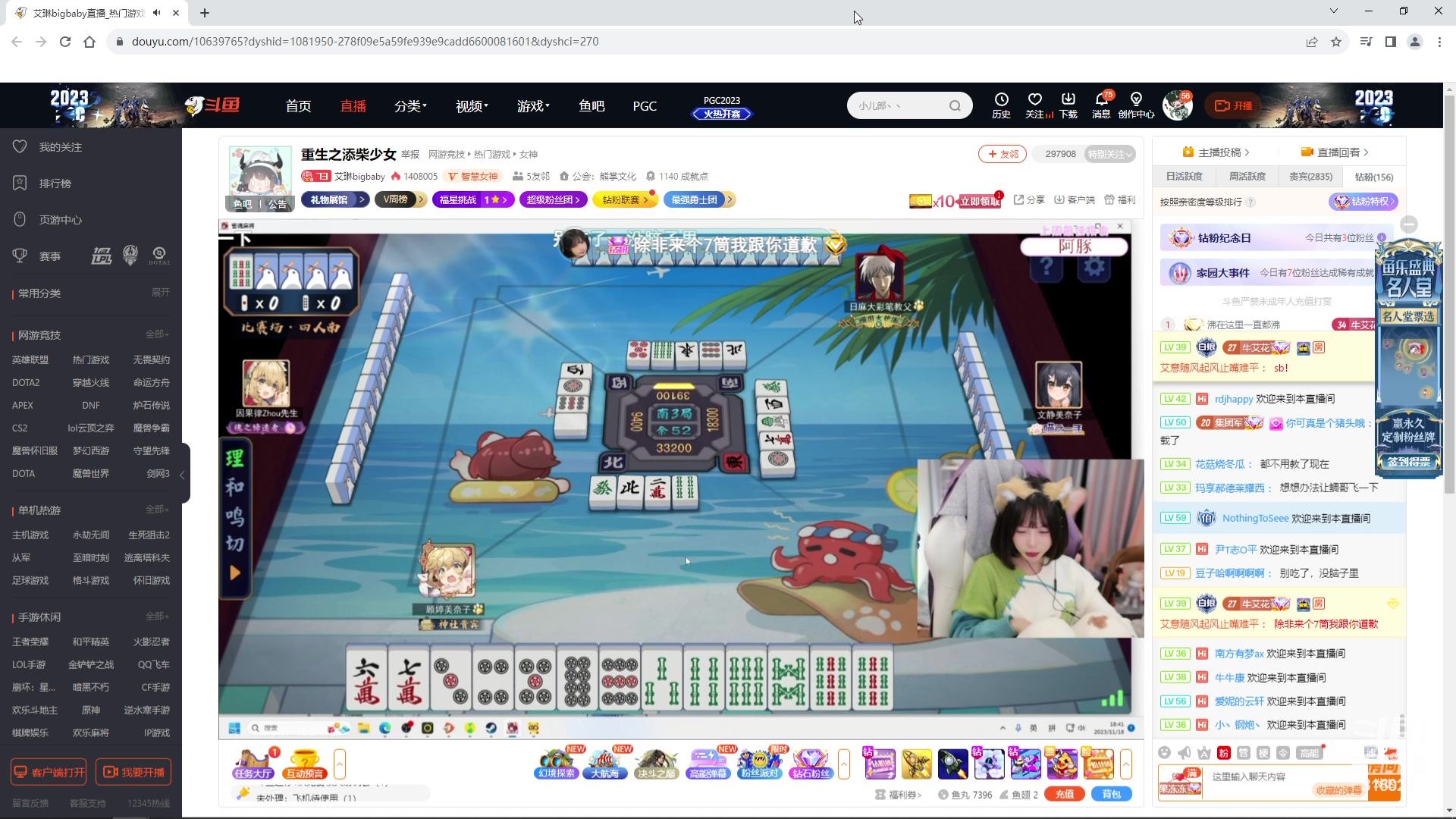1456x819 pixels.
Task: Click the browser address bar URL
Action: coord(365,42)
